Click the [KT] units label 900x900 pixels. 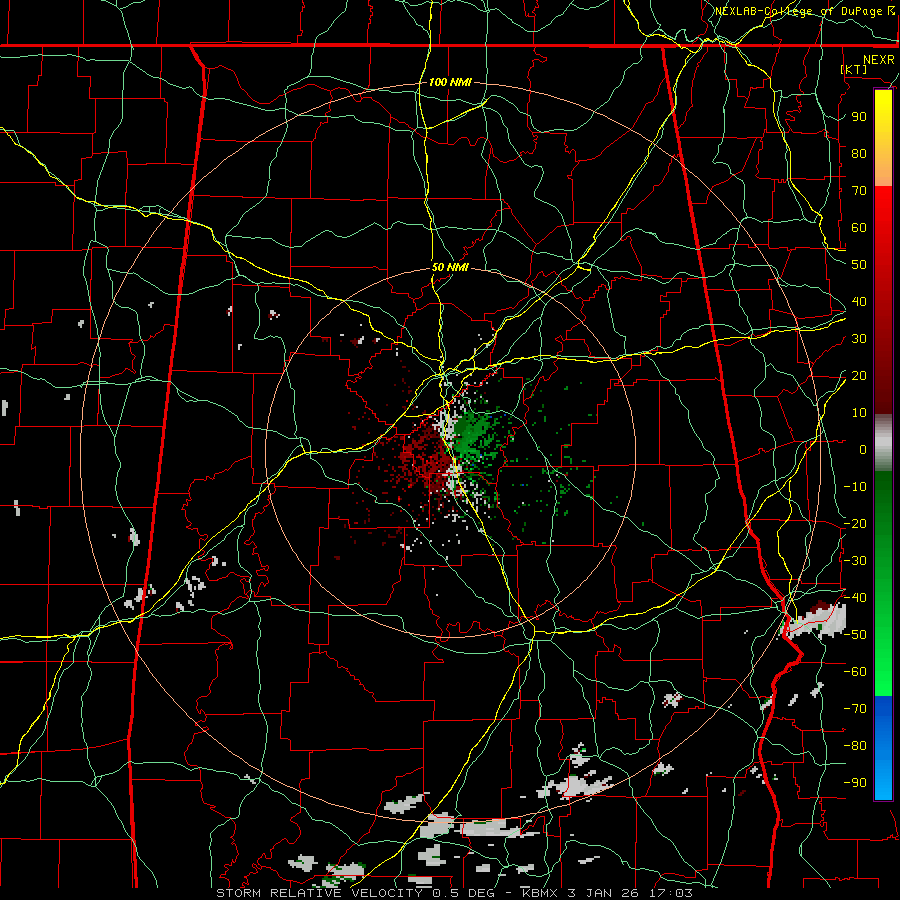point(855,69)
